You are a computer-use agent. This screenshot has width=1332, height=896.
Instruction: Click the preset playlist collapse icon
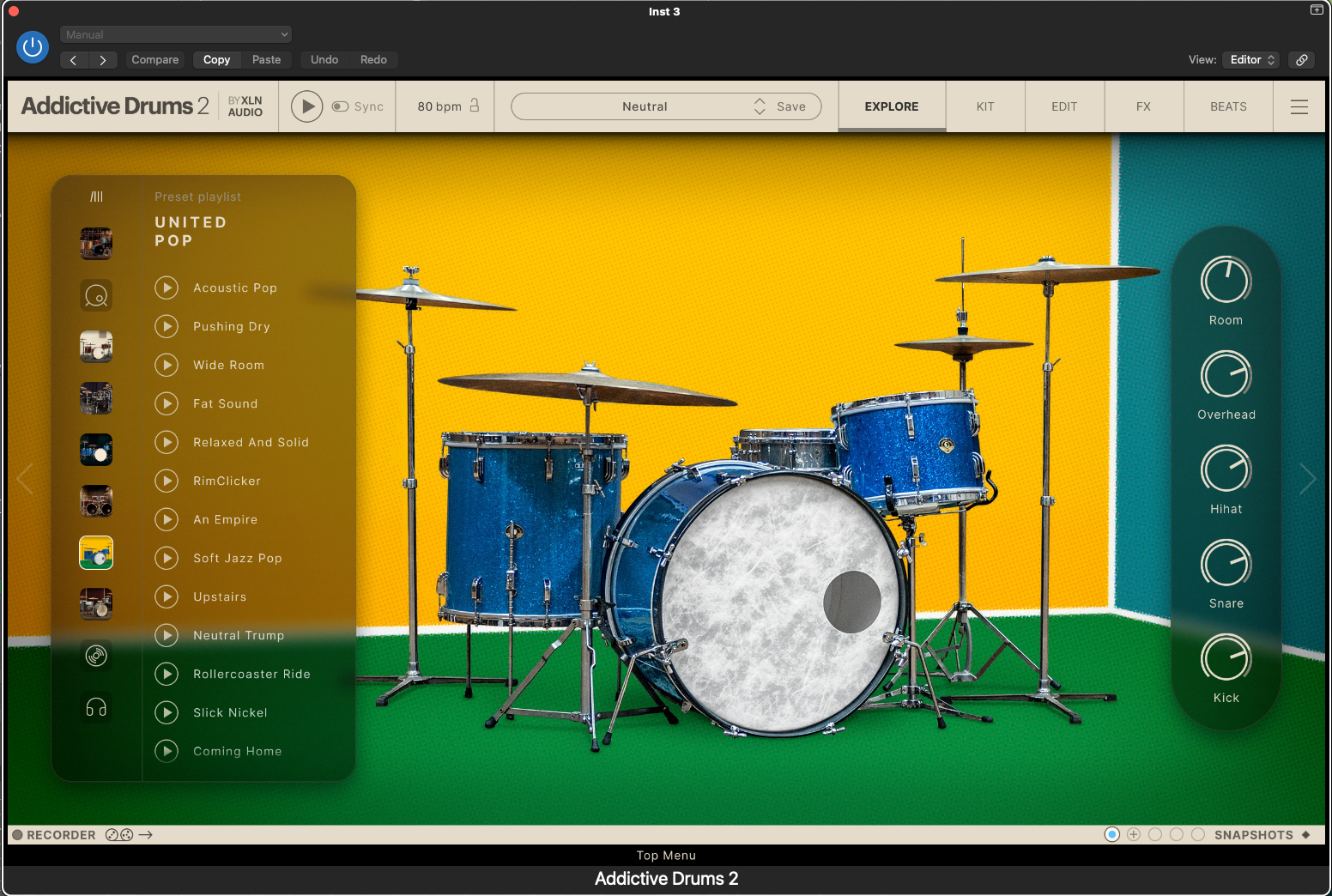coord(95,196)
